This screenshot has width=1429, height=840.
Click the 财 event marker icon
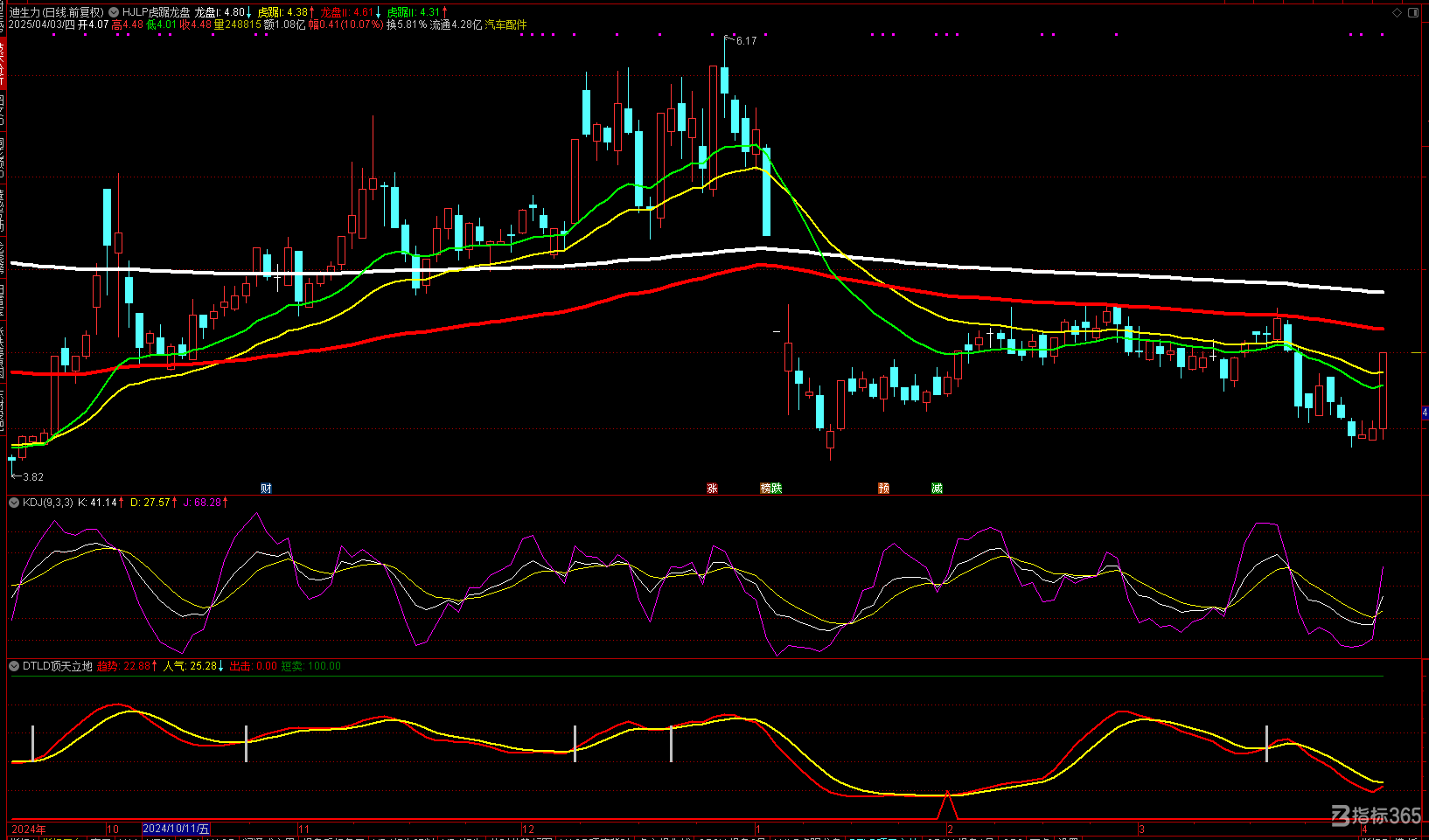coord(267,488)
